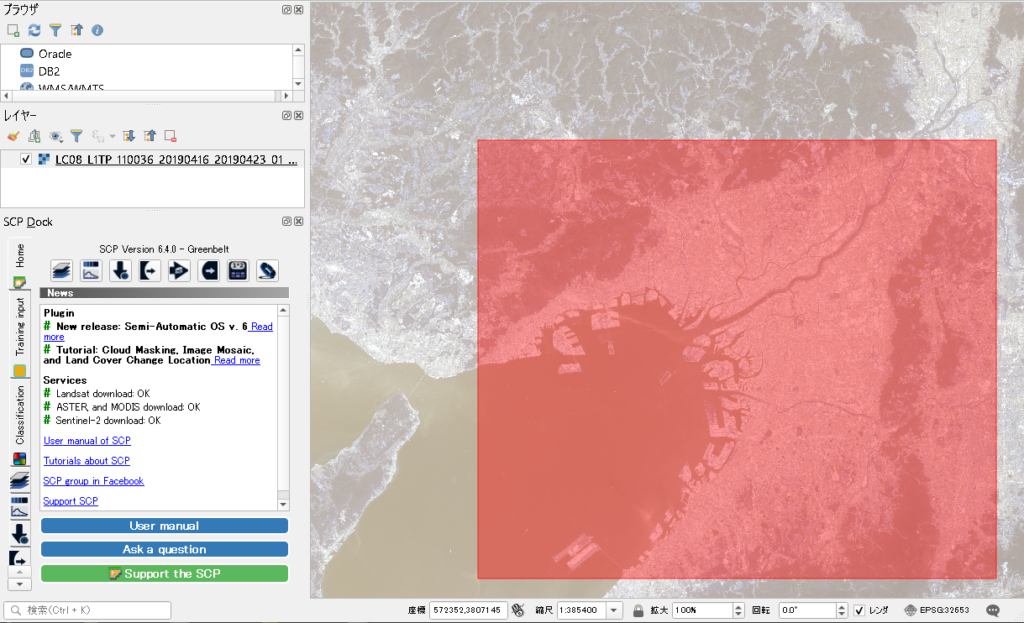Open the scale dropdown in status bar
The height and width of the screenshot is (623, 1024).
(614, 610)
